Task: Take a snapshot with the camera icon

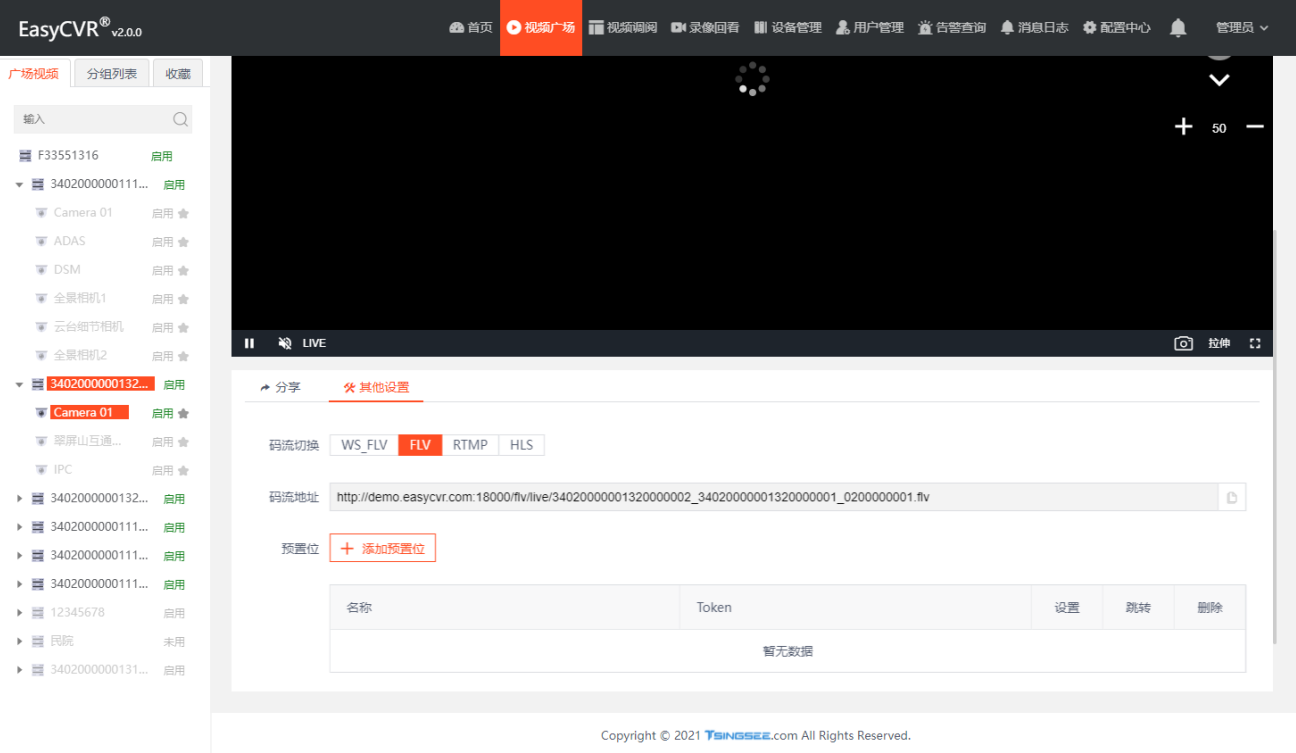Action: [1183, 343]
